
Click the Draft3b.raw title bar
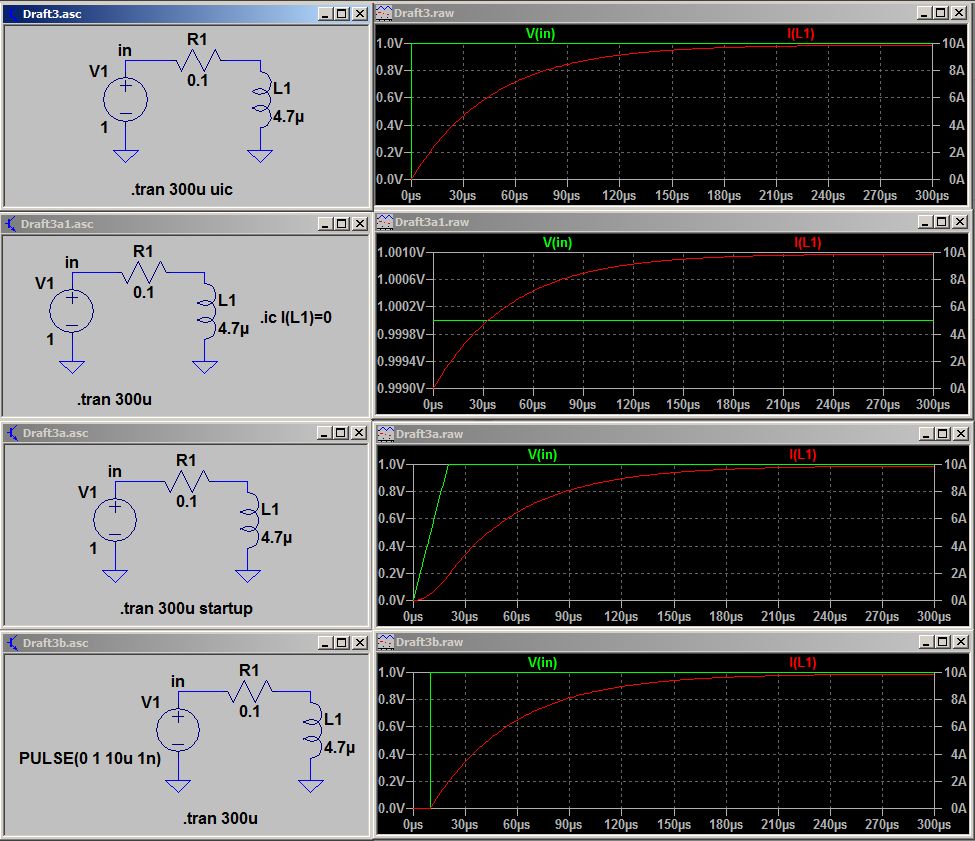673,641
